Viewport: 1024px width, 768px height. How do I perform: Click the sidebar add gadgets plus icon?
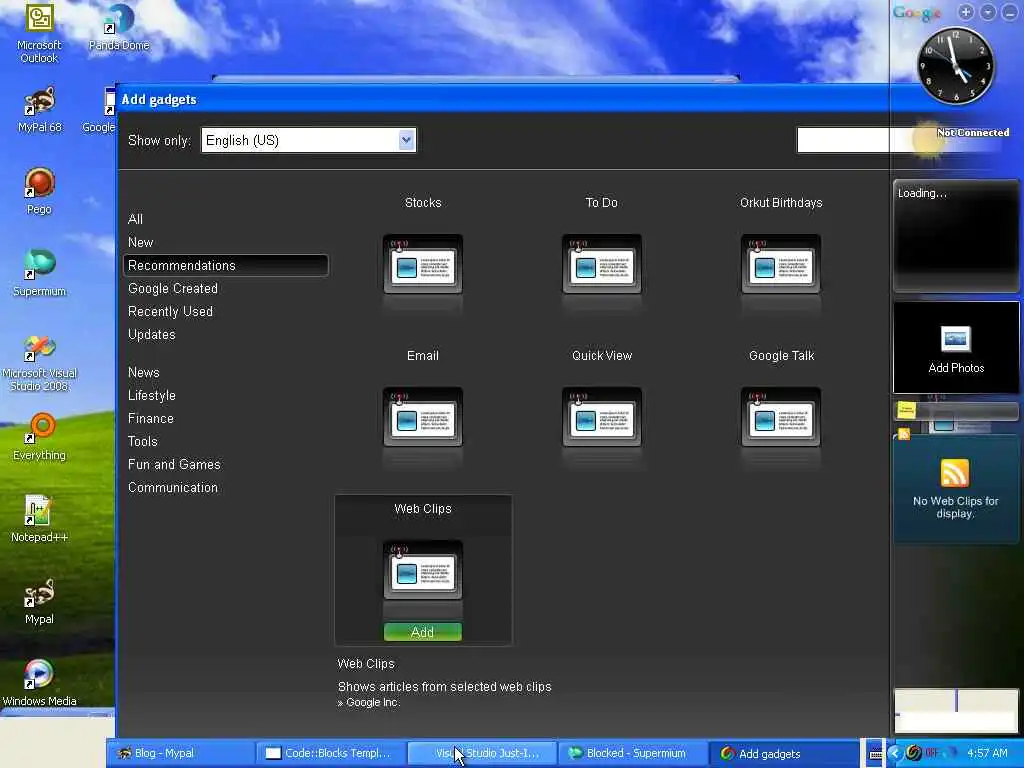[966, 12]
